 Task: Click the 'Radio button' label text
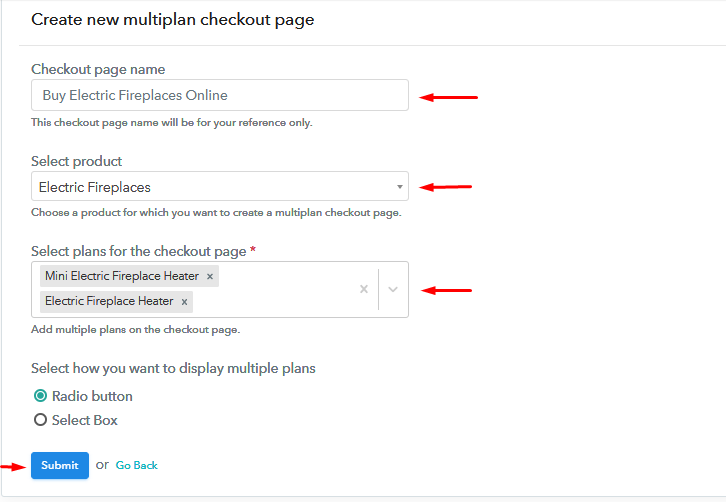click(x=92, y=396)
